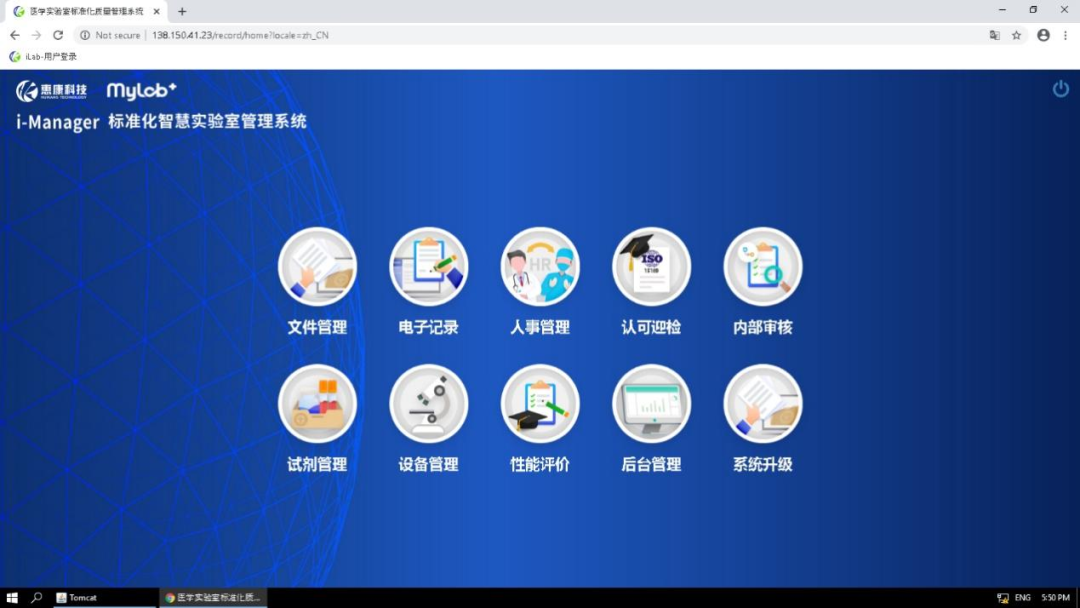Click the 惠康科技 company logo
Screen dimensions: 1080x608
click(52, 90)
